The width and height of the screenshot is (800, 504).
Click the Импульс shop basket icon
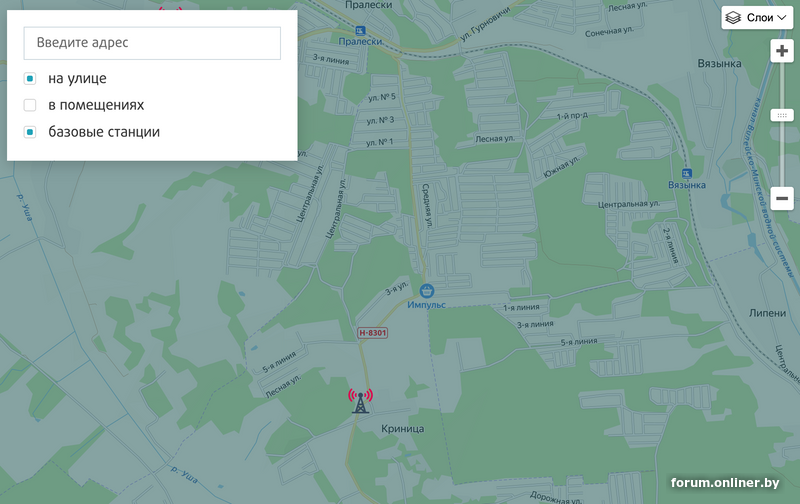pos(427,291)
